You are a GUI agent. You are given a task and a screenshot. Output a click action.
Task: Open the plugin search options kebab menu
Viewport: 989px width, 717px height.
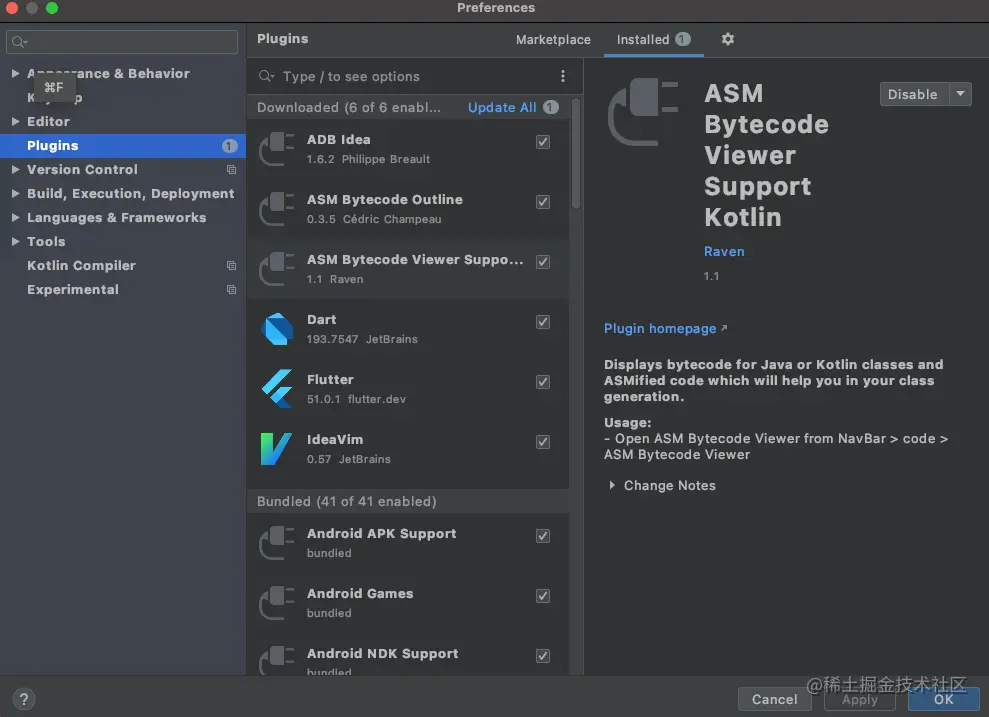tap(563, 76)
